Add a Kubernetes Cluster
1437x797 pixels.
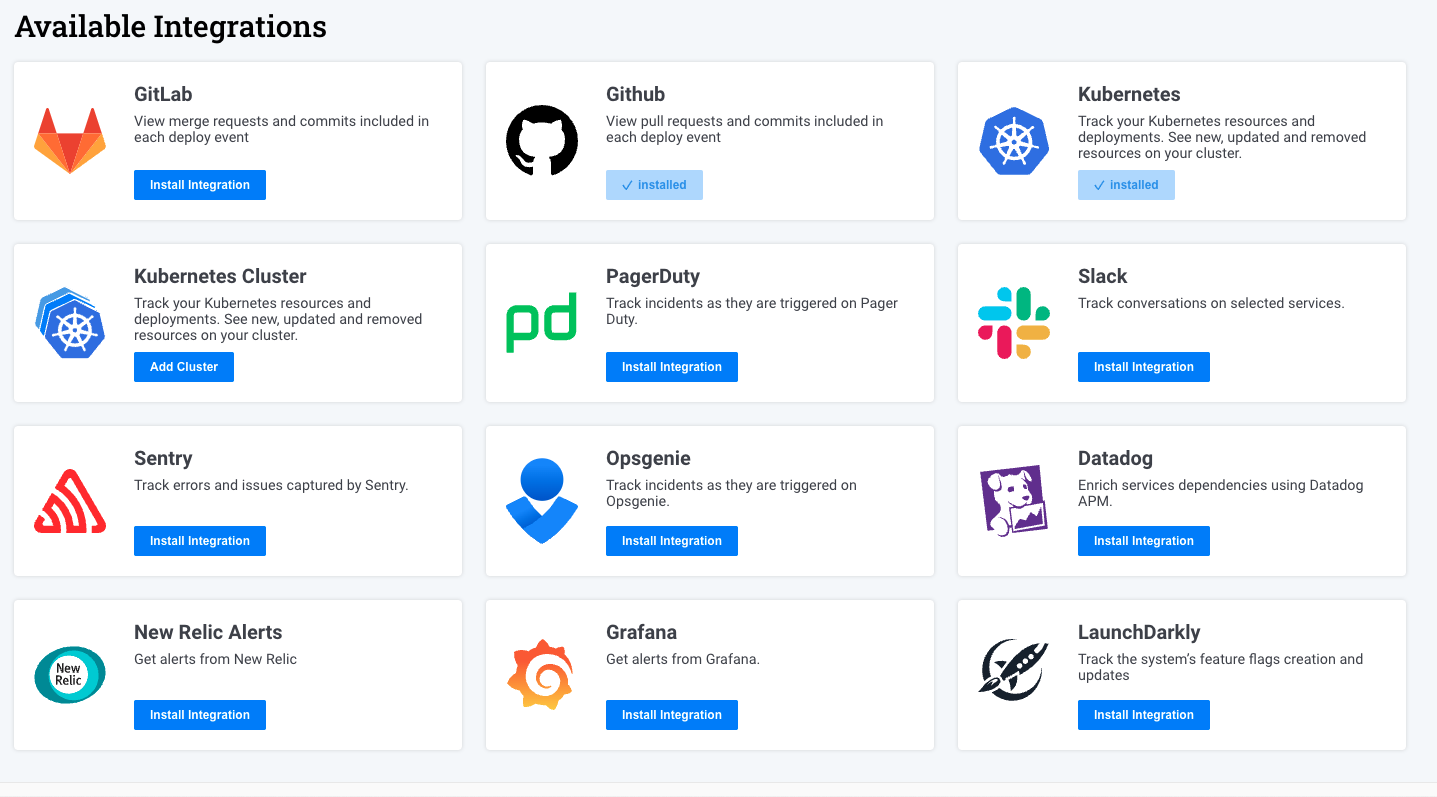pos(184,367)
